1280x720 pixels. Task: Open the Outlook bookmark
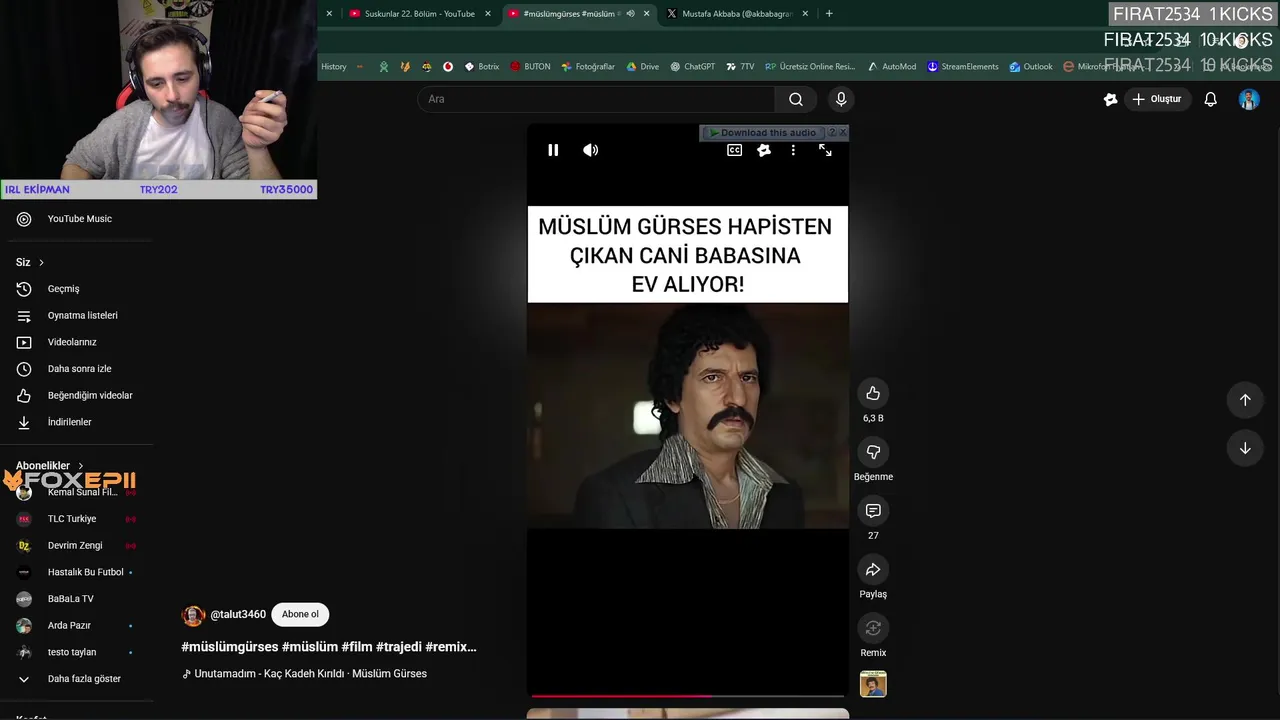click(x=1031, y=67)
